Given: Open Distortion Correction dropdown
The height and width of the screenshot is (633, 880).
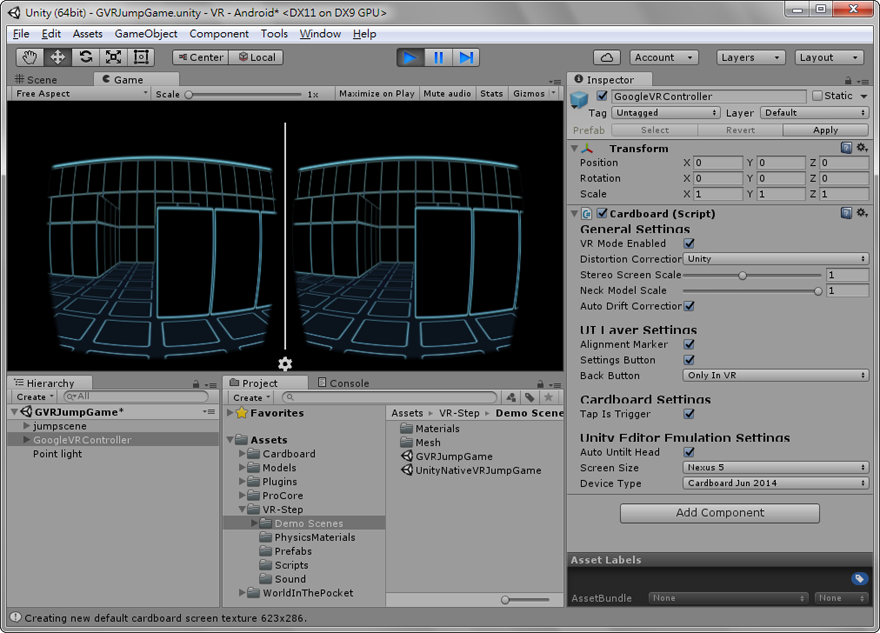Looking at the screenshot, I should (776, 259).
